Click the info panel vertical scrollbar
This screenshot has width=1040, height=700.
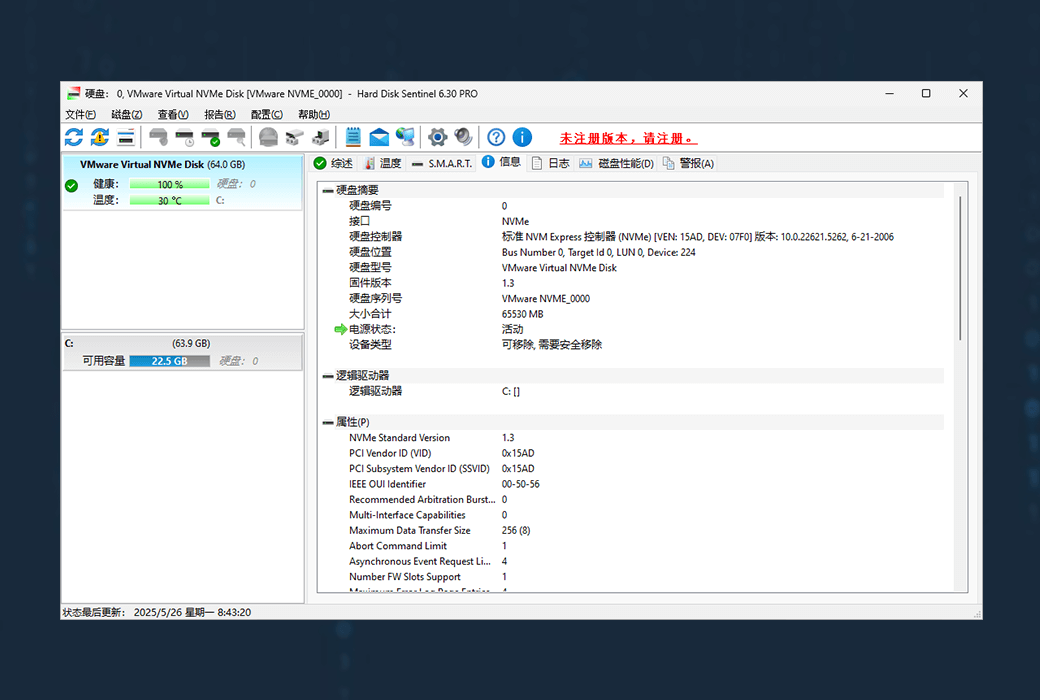point(960,268)
